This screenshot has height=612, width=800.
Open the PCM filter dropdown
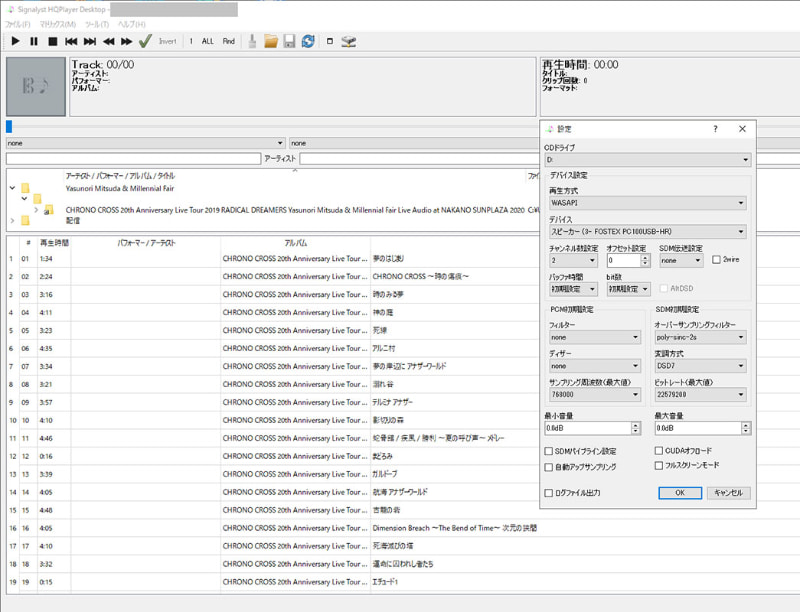point(595,337)
